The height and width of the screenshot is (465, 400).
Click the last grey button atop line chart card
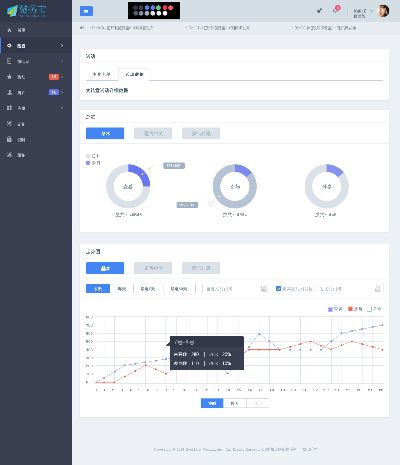201,268
